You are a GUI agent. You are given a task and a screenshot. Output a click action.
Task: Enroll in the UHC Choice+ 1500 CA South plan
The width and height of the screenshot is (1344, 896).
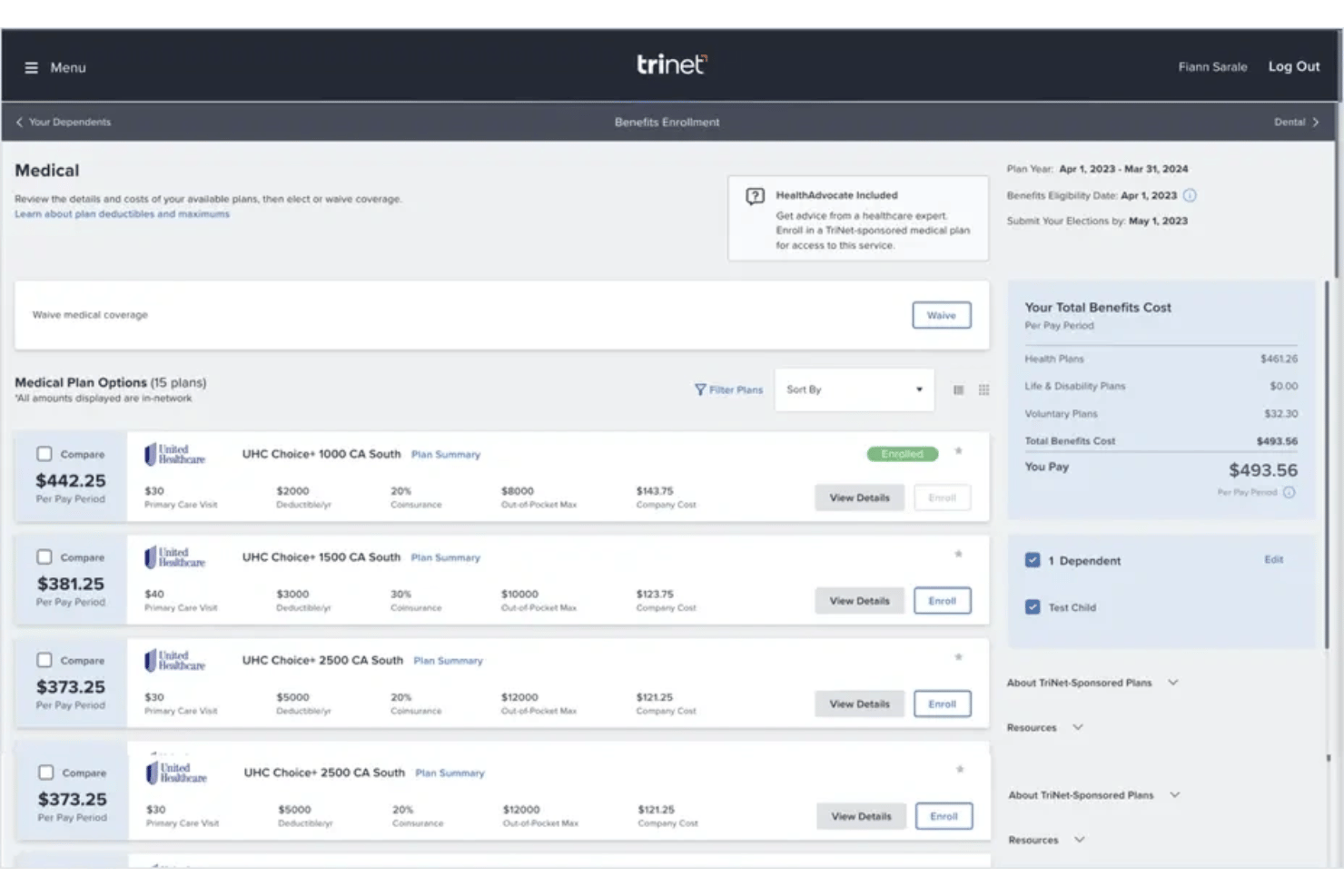coord(943,601)
